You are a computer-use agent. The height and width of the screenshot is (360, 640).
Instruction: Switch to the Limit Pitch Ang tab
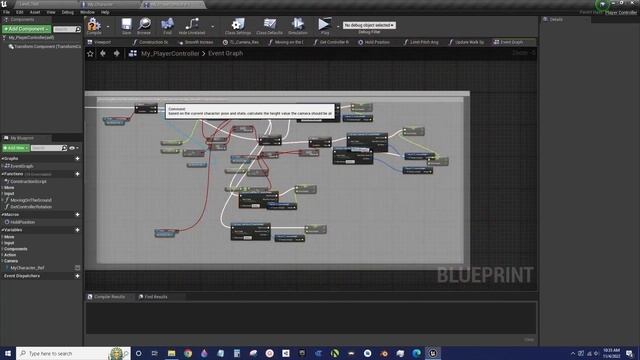click(421, 42)
